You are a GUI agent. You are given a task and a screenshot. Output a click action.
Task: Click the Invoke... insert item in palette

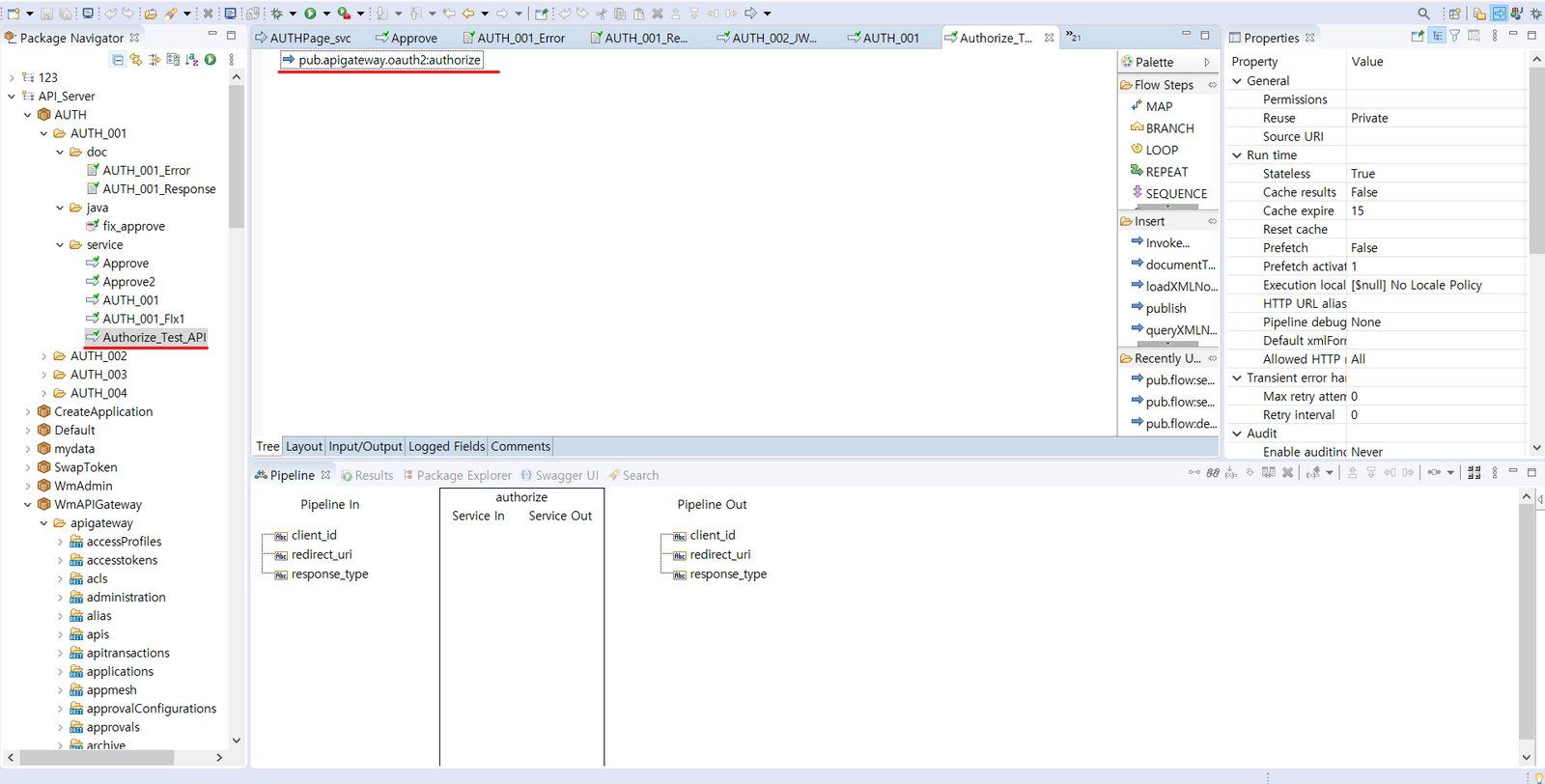click(1167, 243)
